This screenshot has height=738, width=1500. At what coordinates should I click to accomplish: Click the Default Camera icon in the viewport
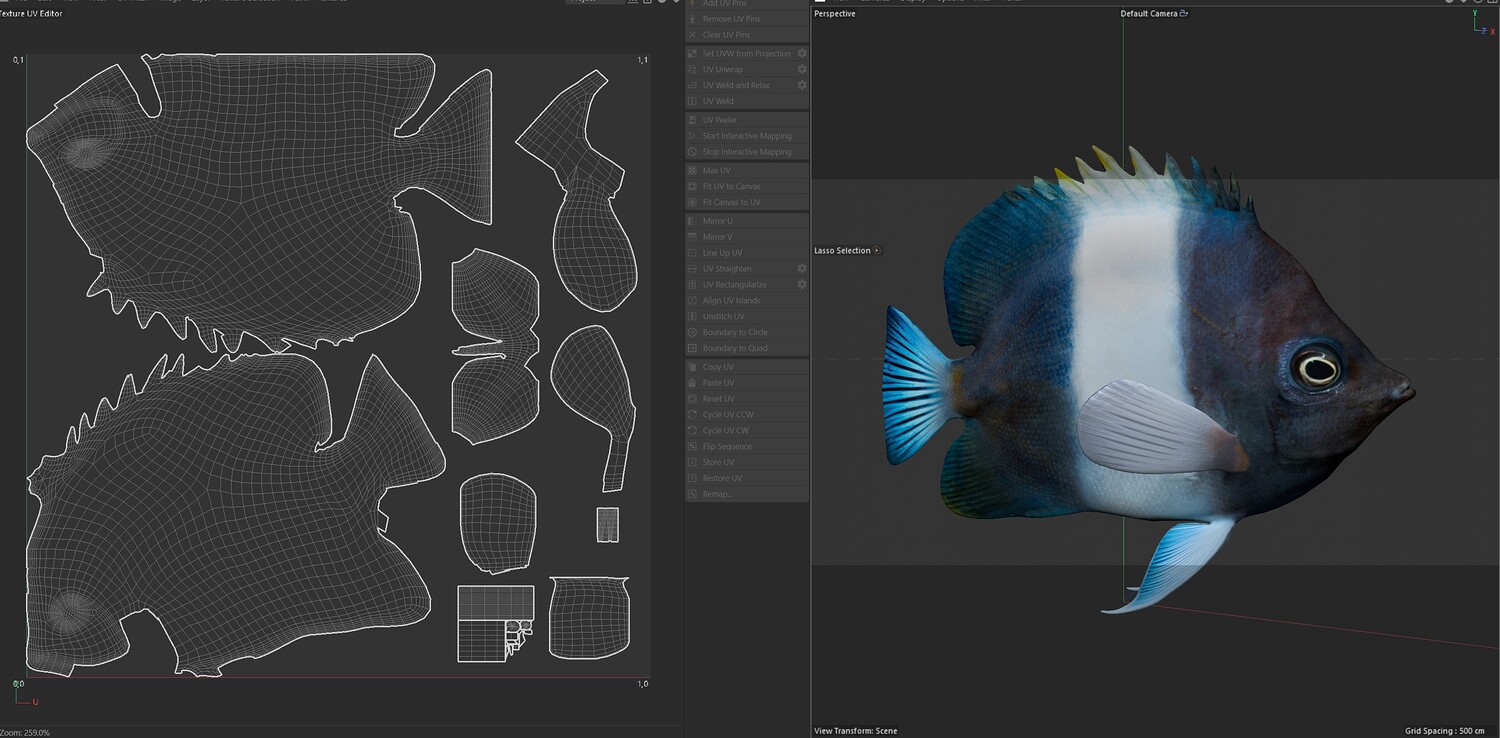point(1184,14)
